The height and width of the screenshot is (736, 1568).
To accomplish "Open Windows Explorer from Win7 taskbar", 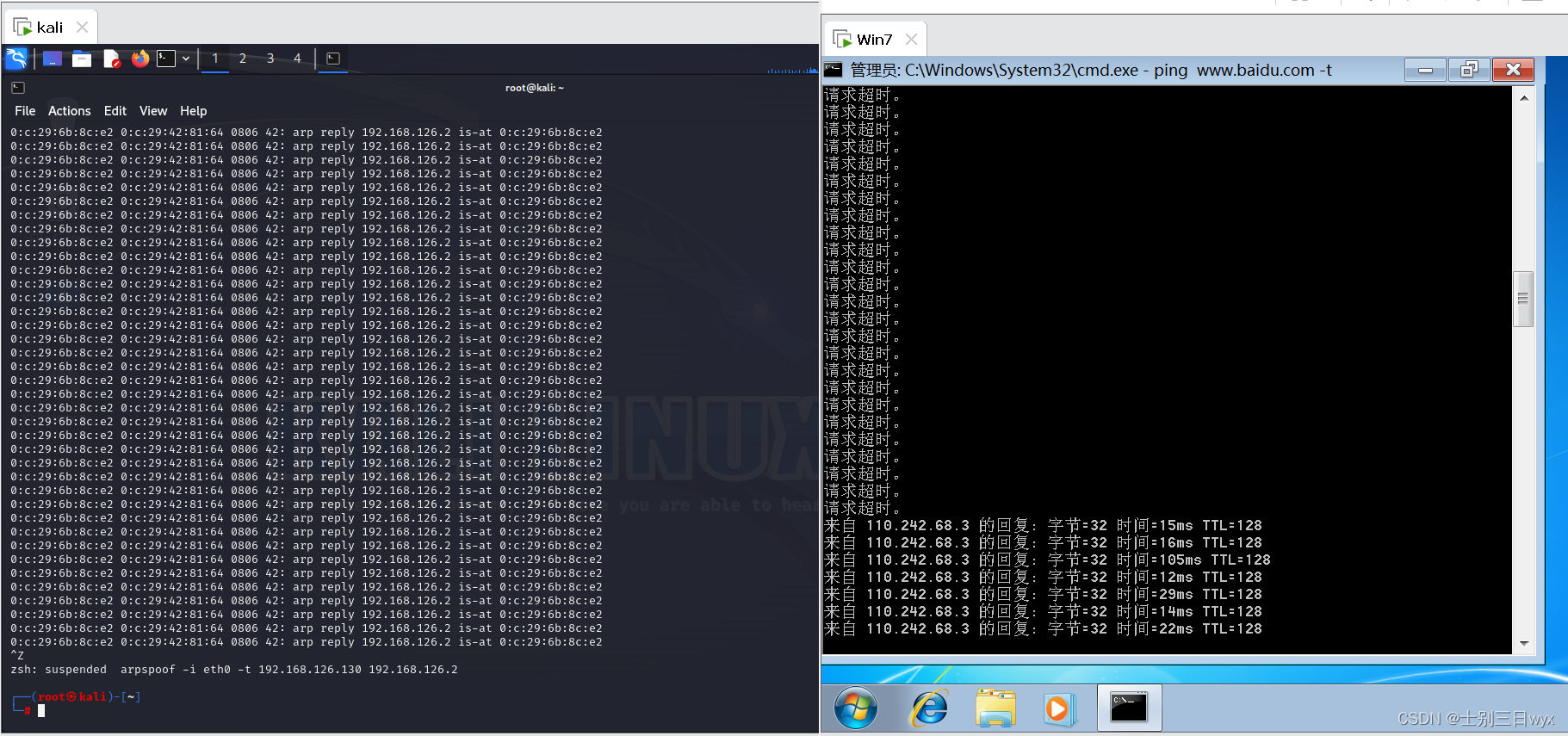I will 996,708.
